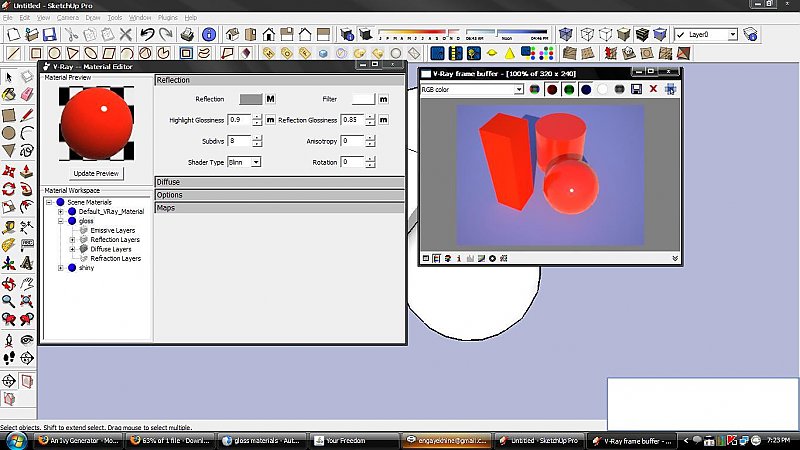Click the Update Preview button
Screen dimensions: 800x450
[x=96, y=173]
